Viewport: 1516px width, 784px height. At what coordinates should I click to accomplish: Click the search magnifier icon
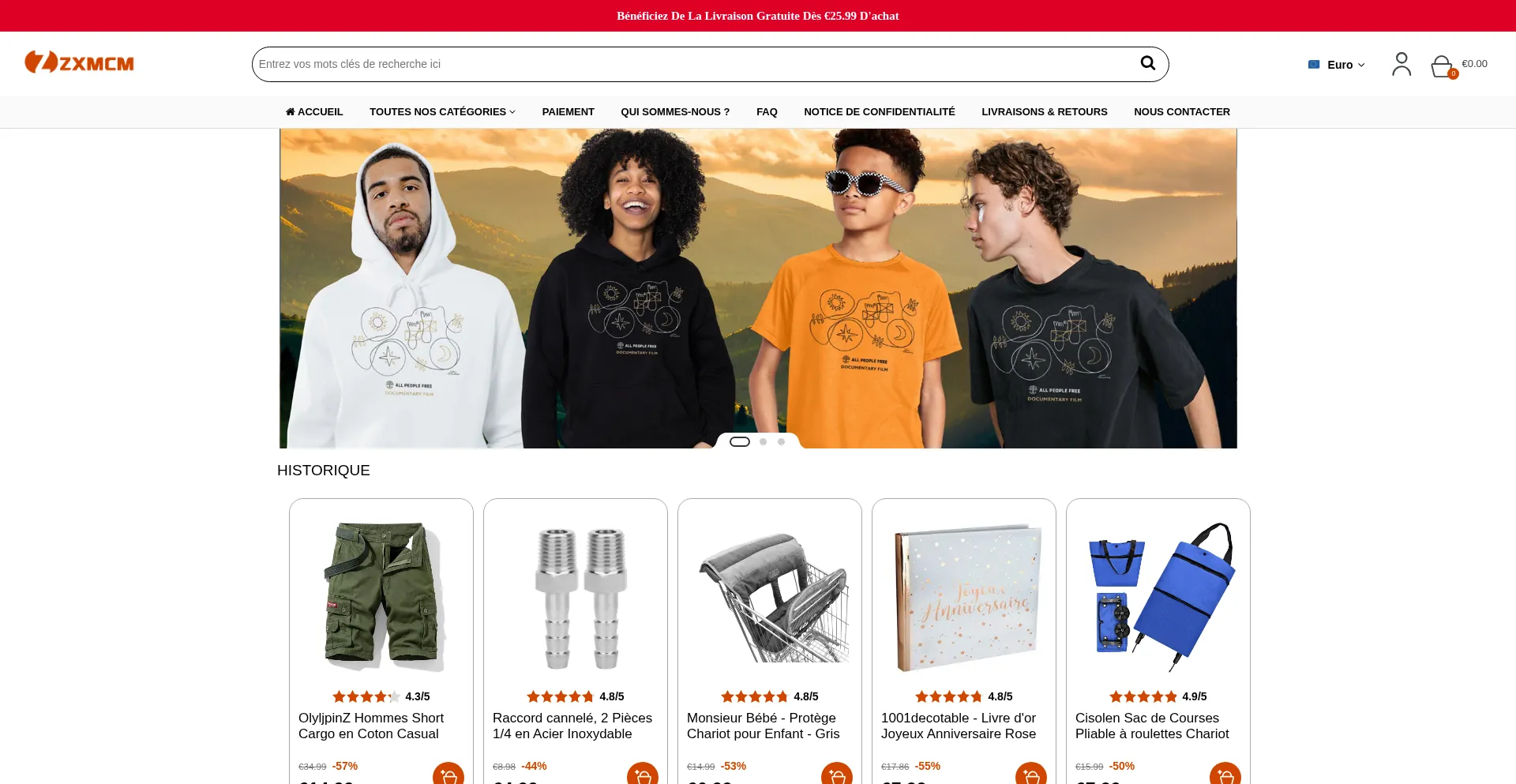1147,63
